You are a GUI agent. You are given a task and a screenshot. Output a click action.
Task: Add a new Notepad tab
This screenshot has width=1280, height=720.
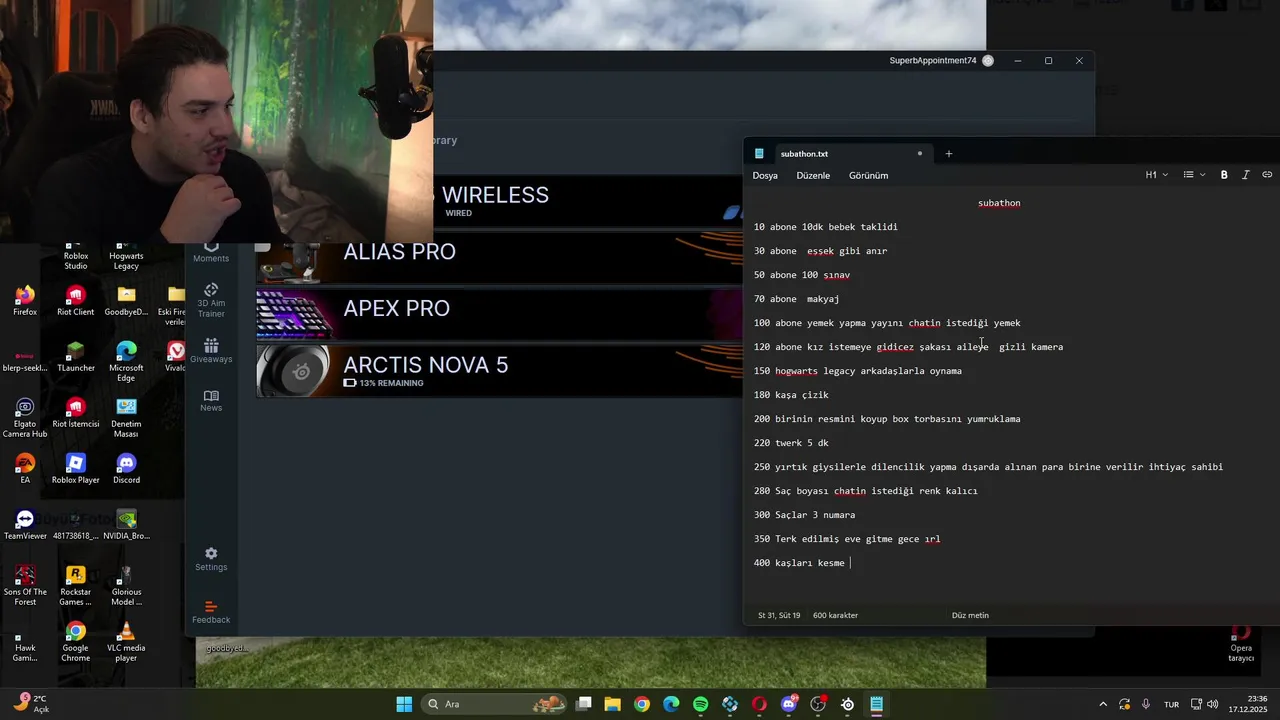click(x=949, y=154)
